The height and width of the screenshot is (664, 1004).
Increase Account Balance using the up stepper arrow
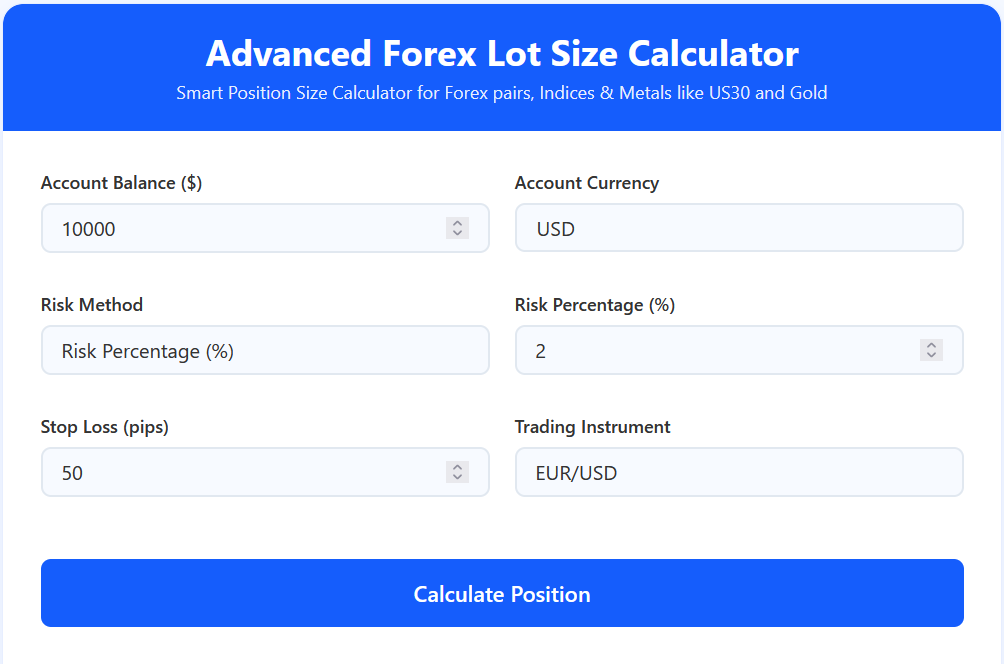pyautogui.click(x=458, y=223)
